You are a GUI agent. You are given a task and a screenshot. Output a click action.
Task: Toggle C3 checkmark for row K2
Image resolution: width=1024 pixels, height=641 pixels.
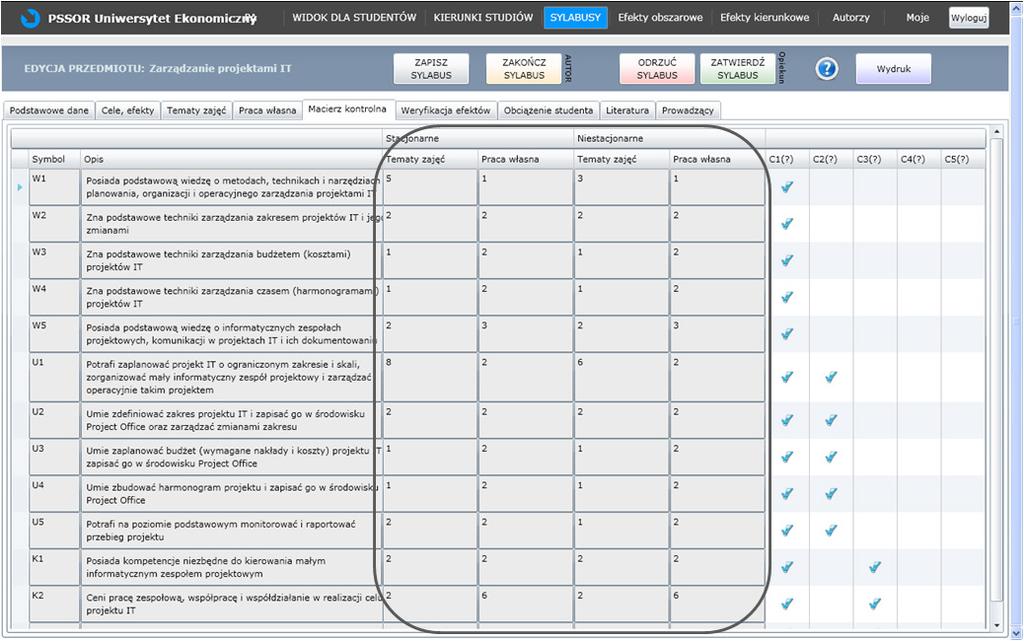[x=874, y=604]
